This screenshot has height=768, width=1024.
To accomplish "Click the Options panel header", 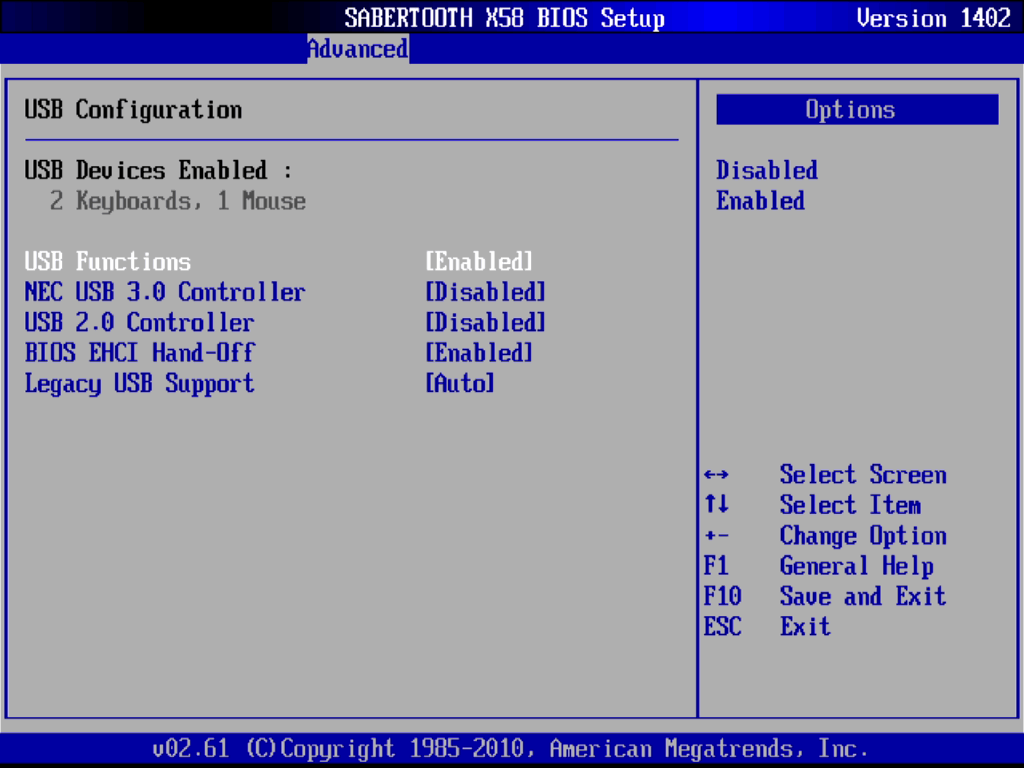I will click(857, 109).
